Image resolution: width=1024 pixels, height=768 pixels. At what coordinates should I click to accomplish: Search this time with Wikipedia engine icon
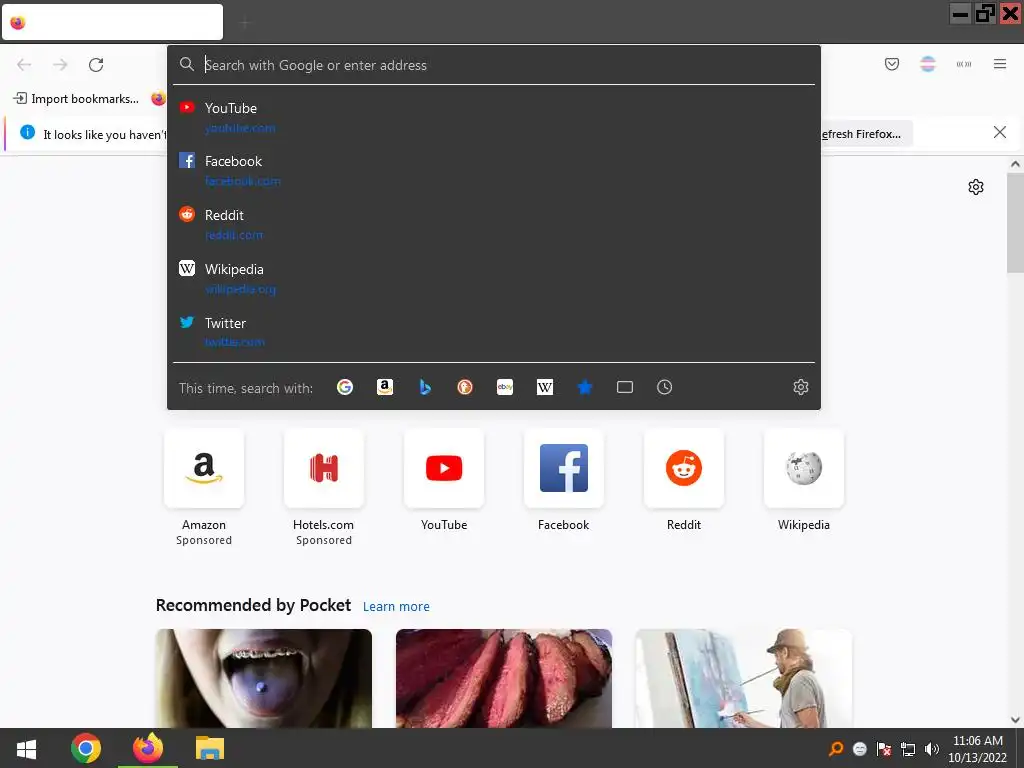[545, 387]
